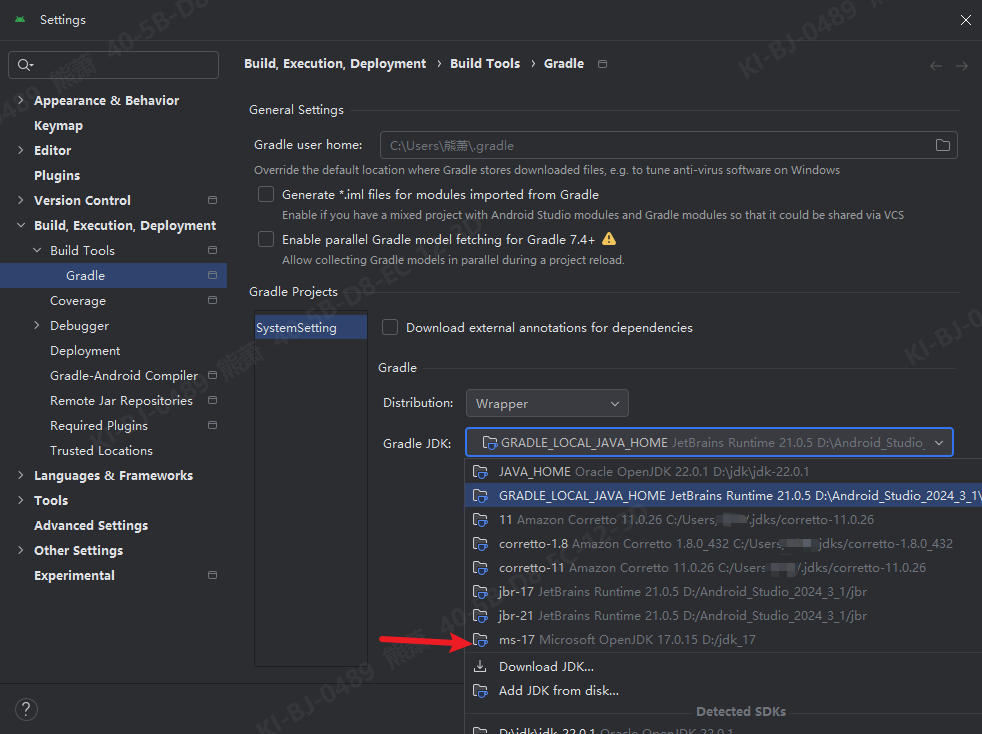
Task: Click the Help question mark icon
Action: 26,709
